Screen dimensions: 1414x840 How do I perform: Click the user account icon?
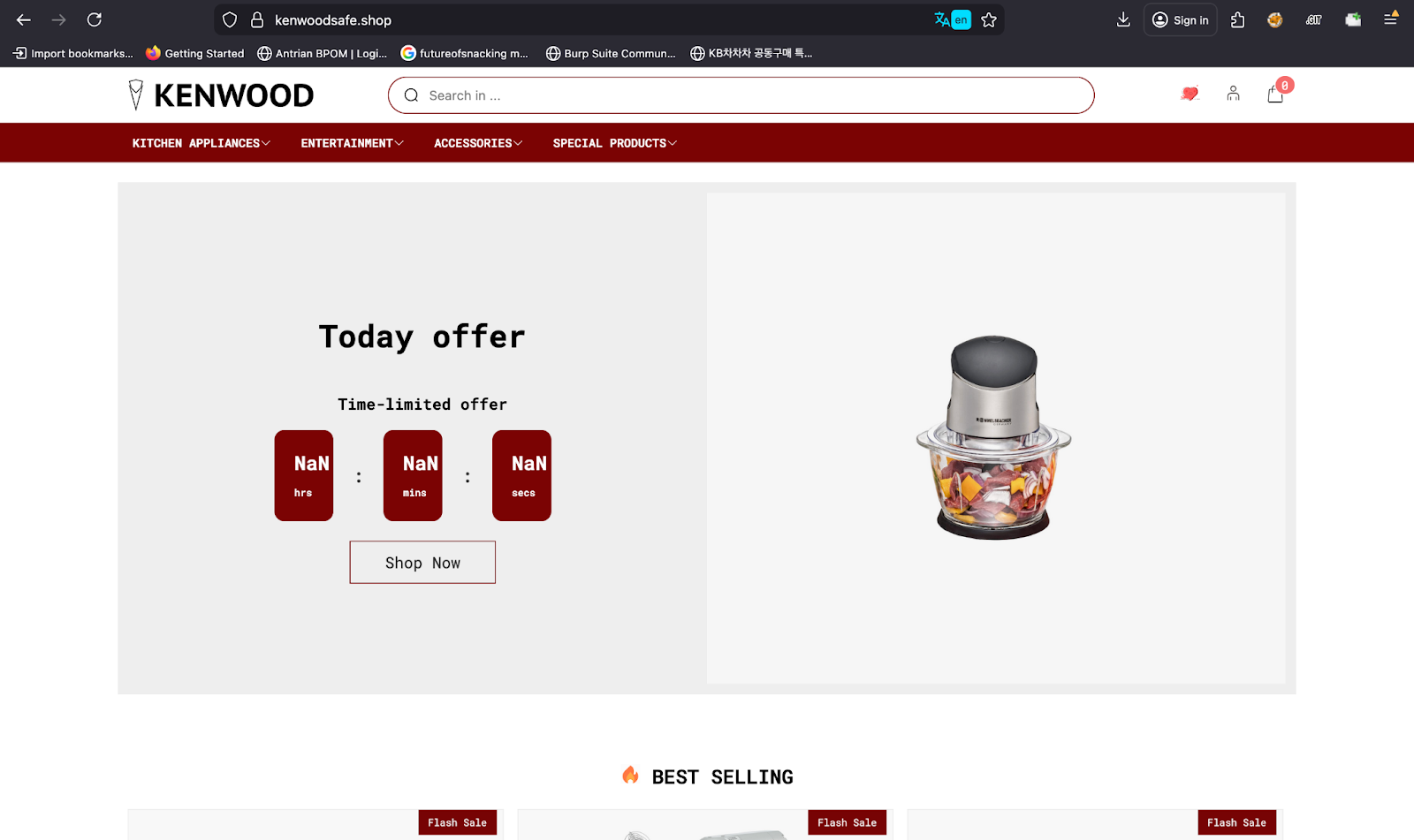tap(1233, 94)
